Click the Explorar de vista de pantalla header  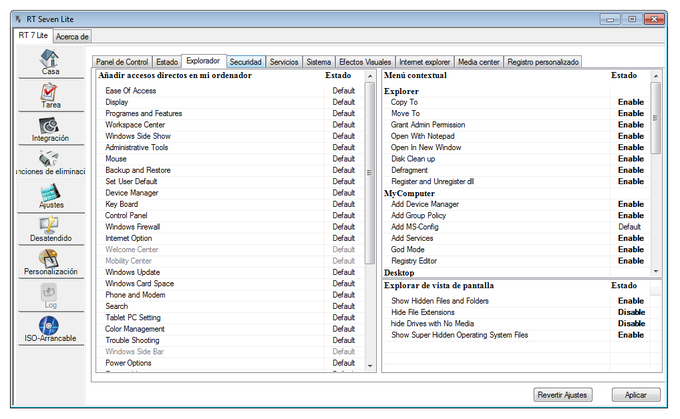pos(438,285)
